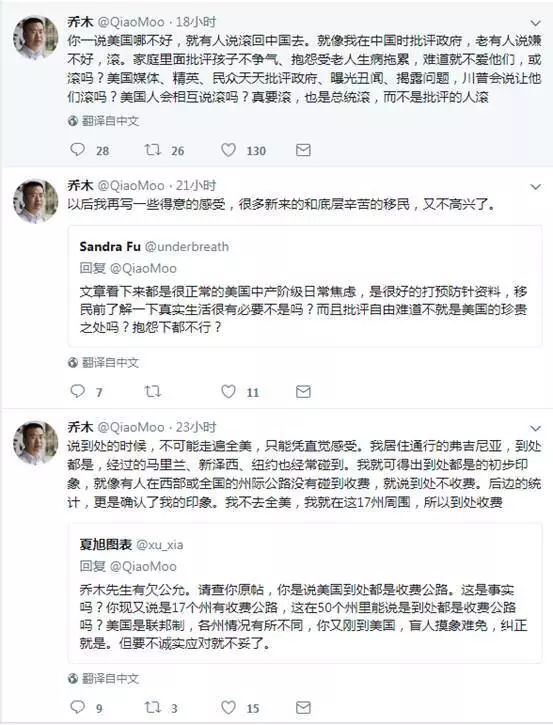Reply to the 23小时 tweet with 9 comments

78,707
